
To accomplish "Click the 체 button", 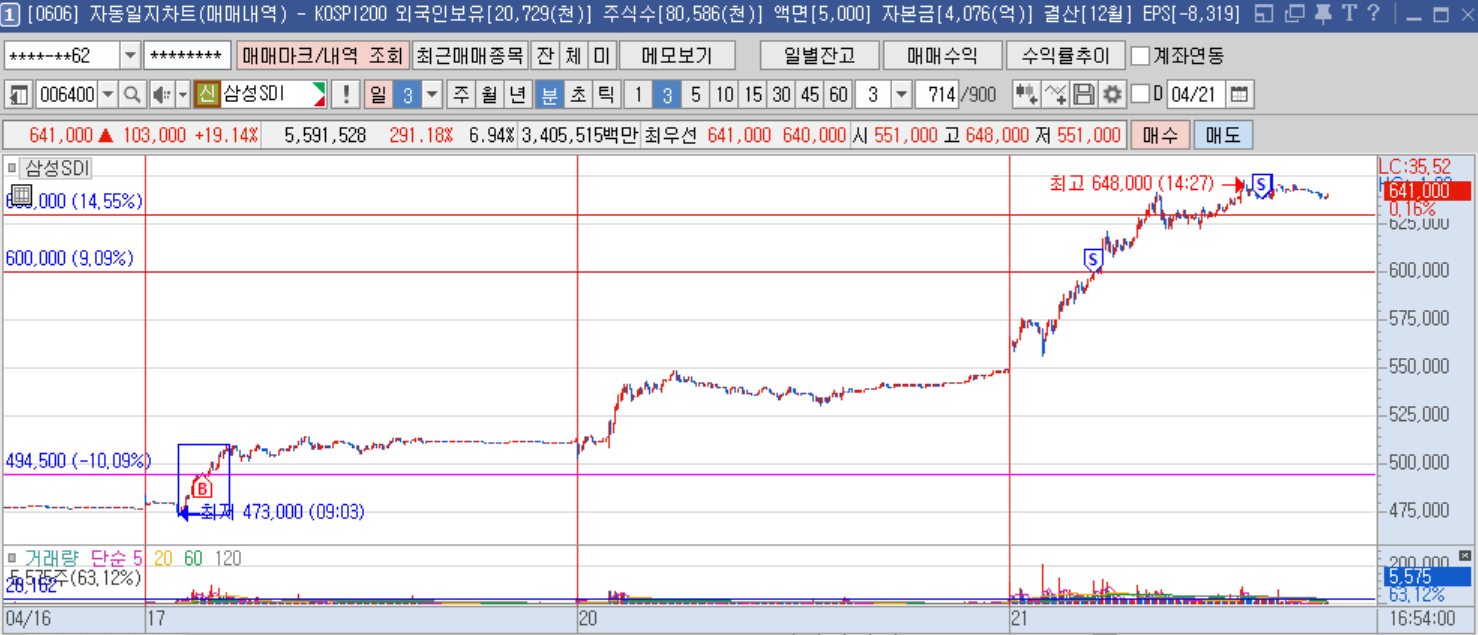I will (x=572, y=55).
